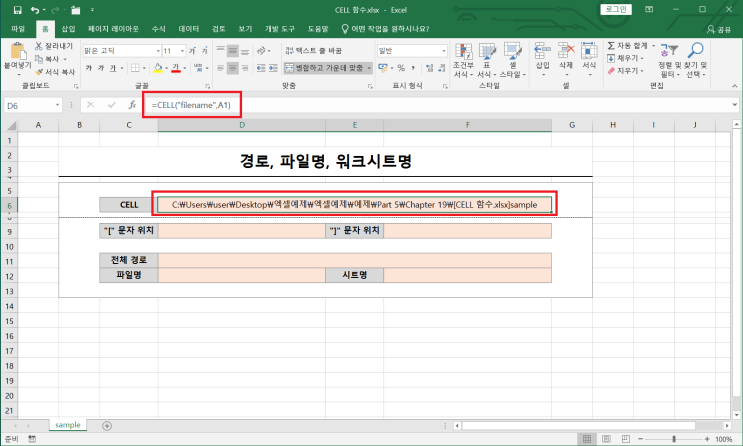The width and height of the screenshot is (743, 446).
Task: Click the Format cells (서식) icon
Action: coord(589,51)
